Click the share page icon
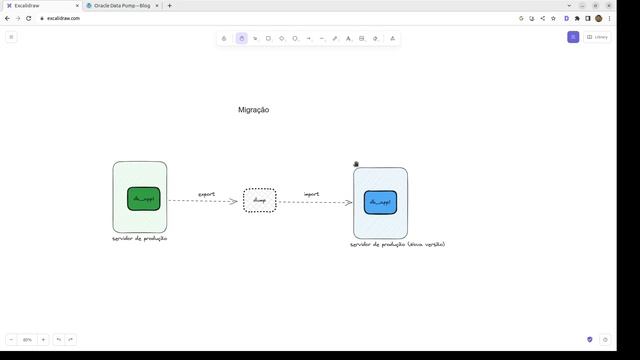This screenshot has width=640, height=360. [x=542, y=18]
